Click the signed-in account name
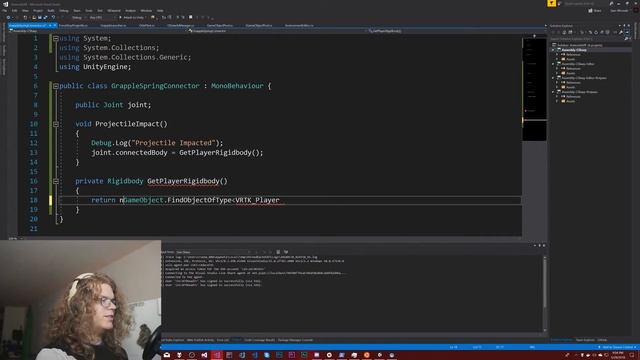The height and width of the screenshot is (360, 640). point(619,11)
